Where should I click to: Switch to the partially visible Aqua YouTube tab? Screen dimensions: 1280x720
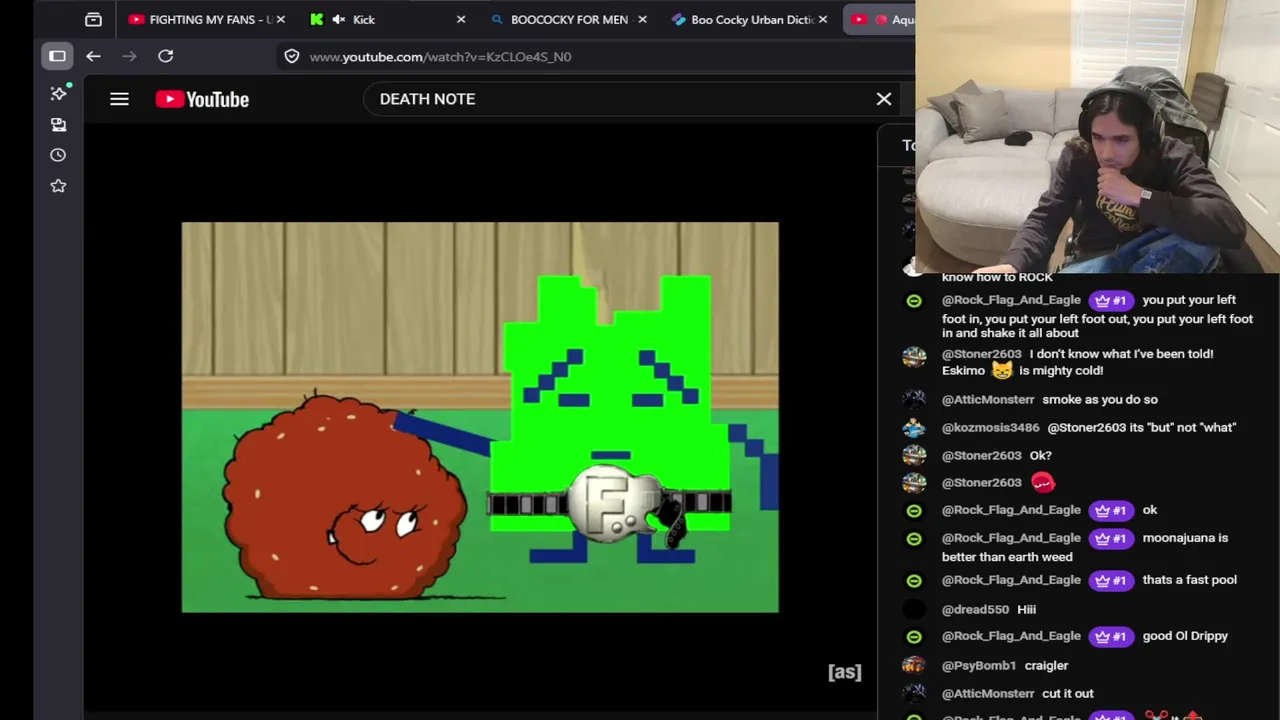(x=880, y=19)
